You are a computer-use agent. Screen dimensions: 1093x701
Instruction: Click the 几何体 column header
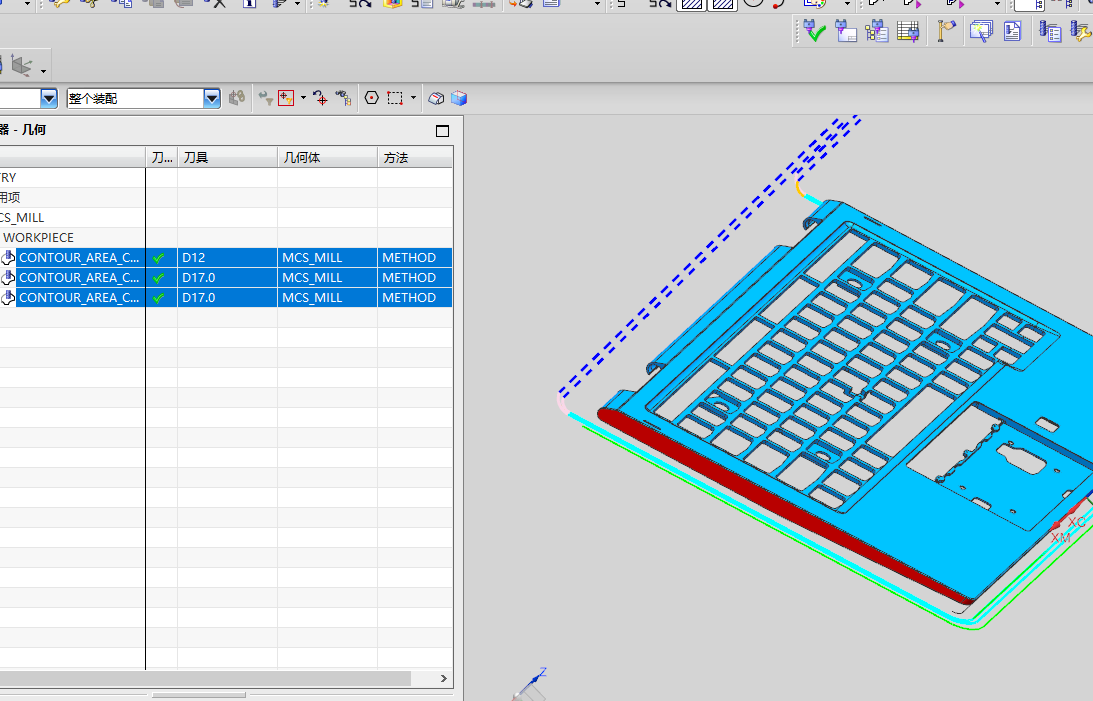pyautogui.click(x=327, y=157)
